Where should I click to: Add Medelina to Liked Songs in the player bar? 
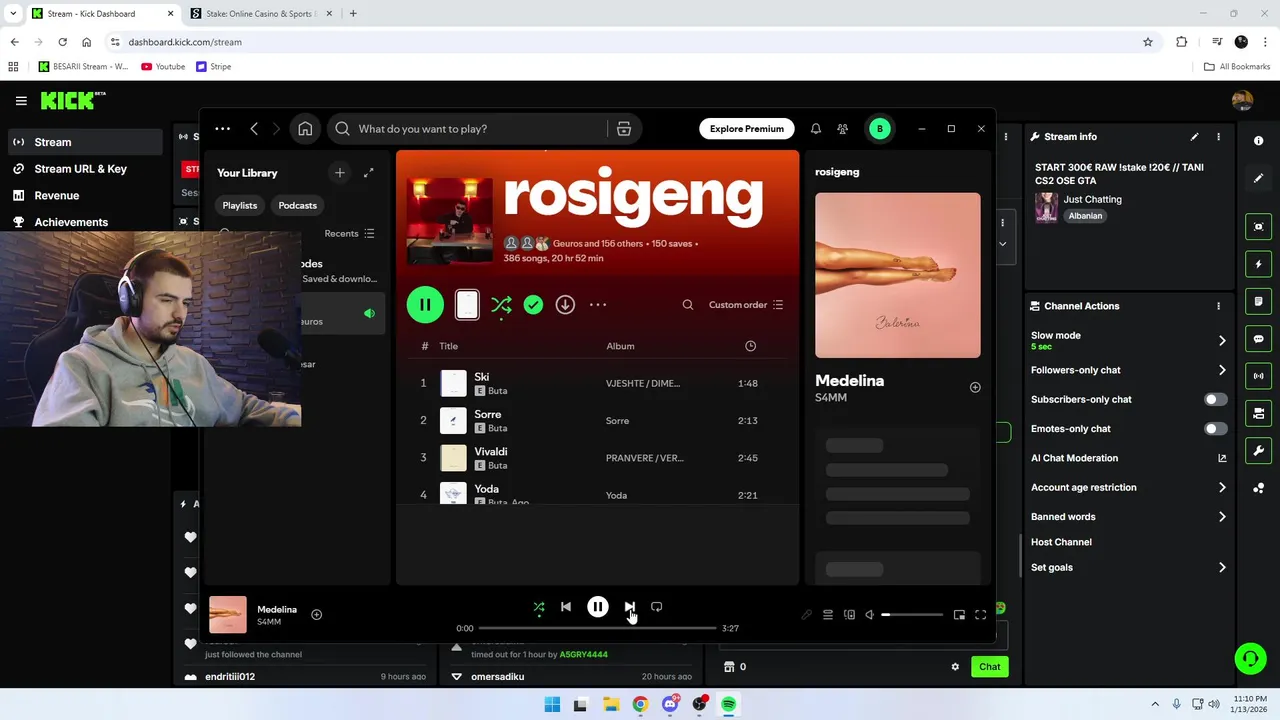coord(316,615)
